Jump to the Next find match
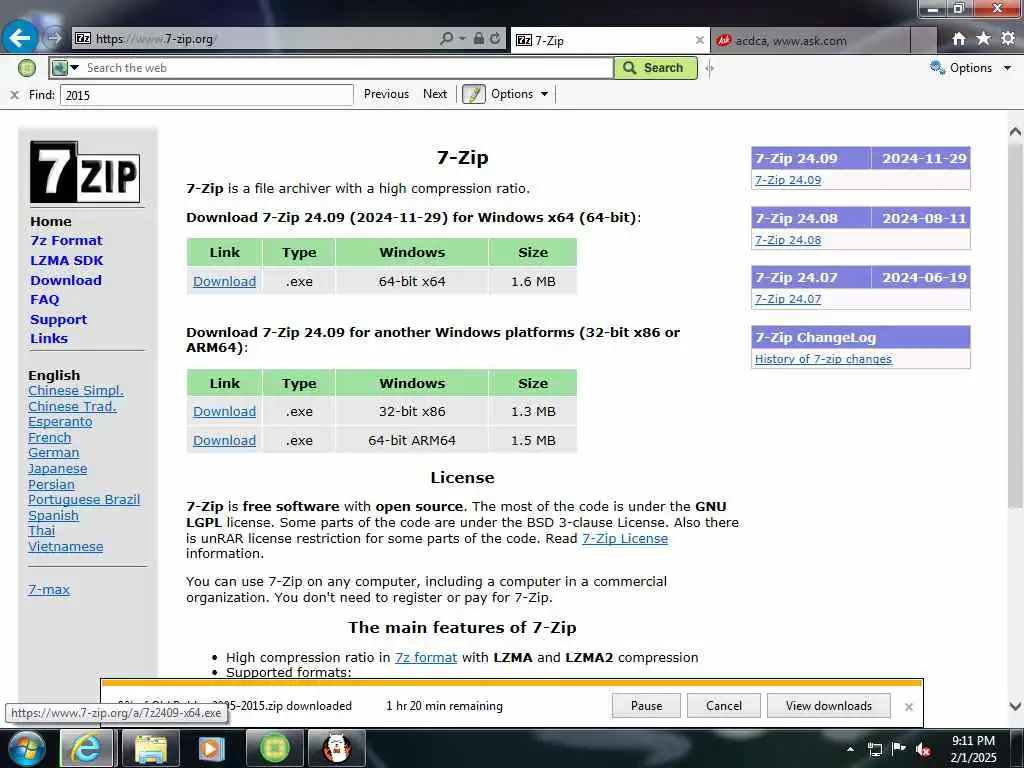 (x=435, y=94)
